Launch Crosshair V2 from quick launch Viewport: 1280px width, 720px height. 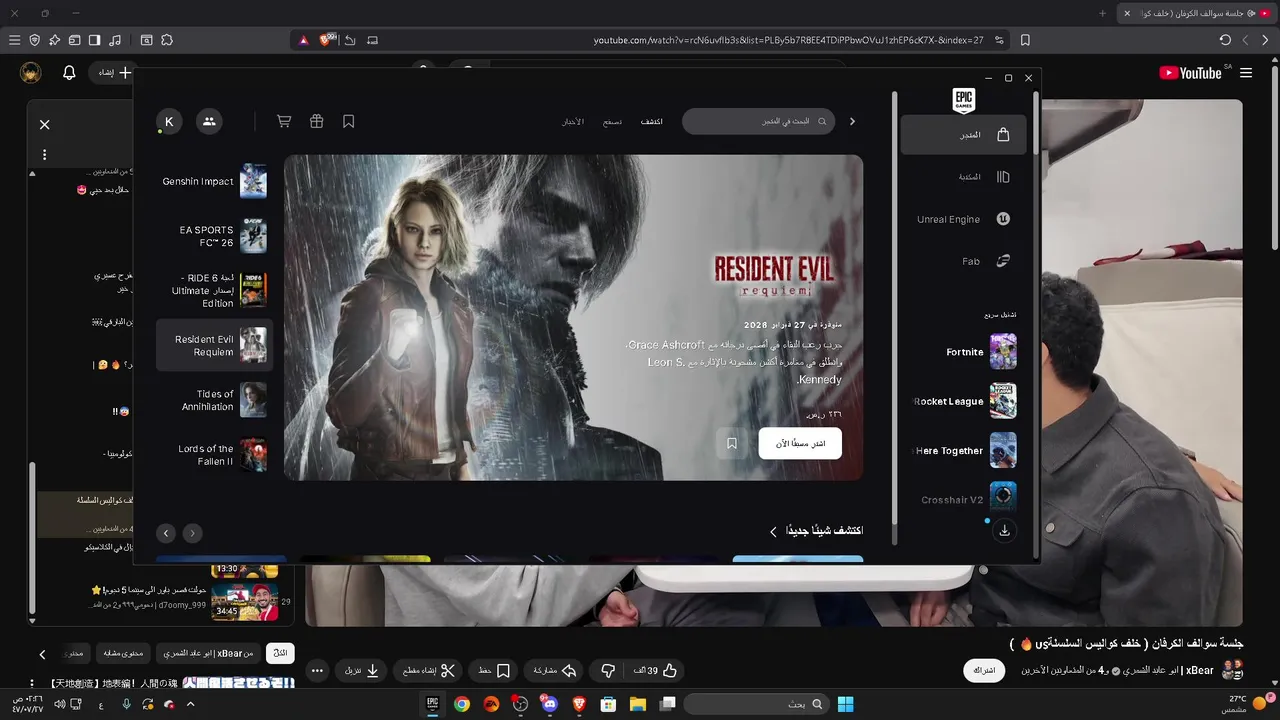[963, 500]
